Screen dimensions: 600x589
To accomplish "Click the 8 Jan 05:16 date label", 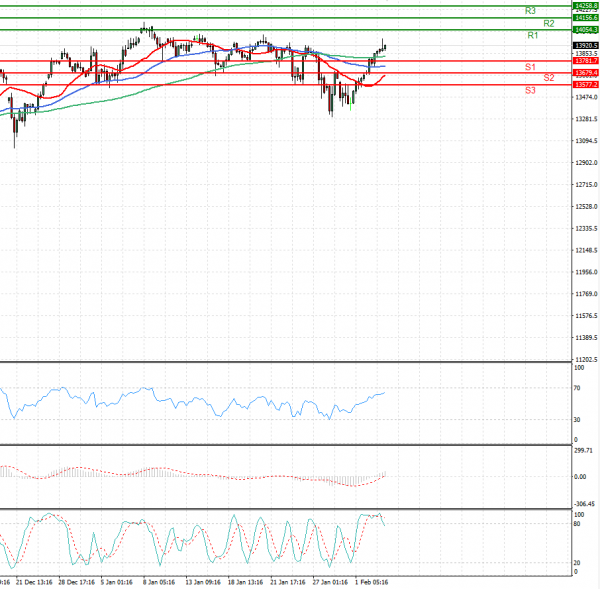I will coord(159,582).
